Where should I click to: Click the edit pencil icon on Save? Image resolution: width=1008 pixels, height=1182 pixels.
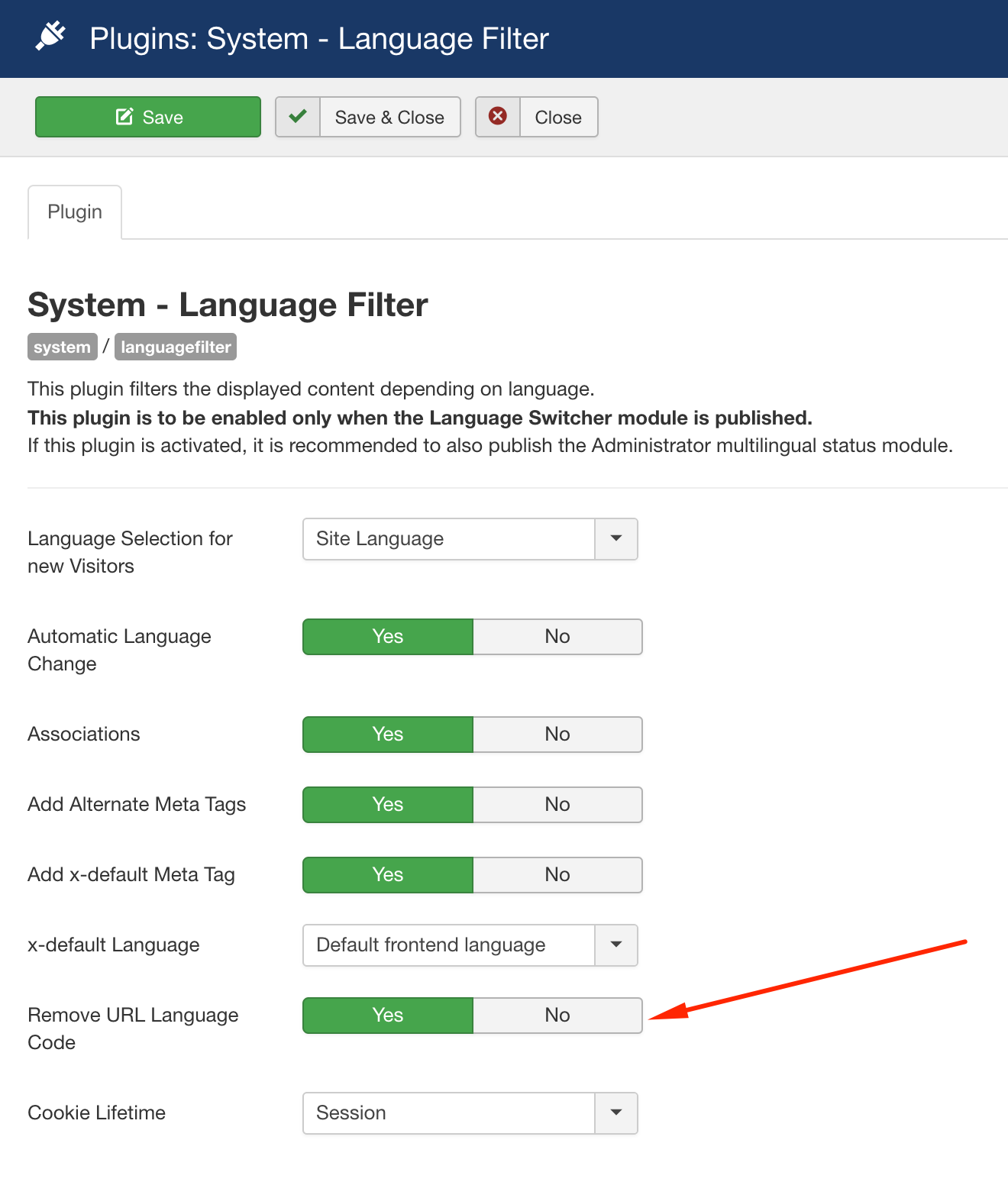(124, 117)
